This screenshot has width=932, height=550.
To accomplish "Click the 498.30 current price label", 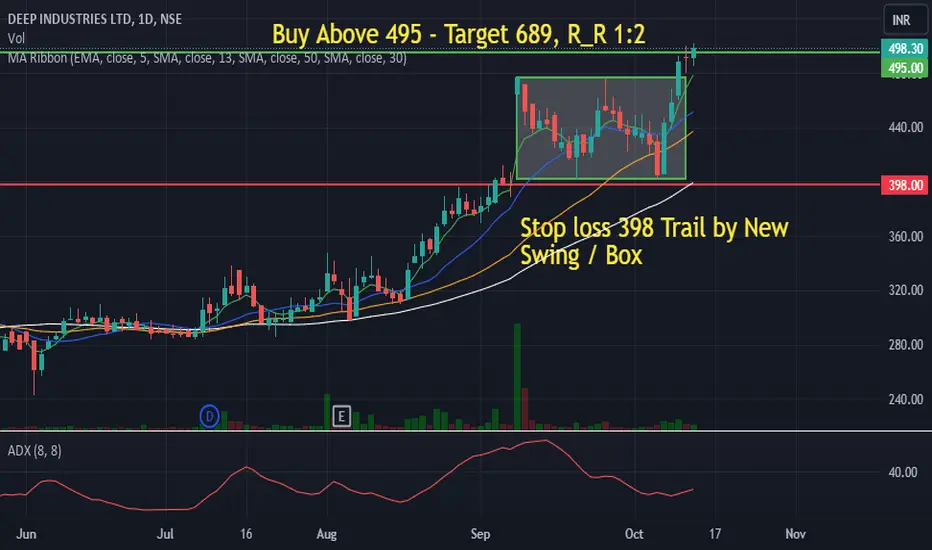I will pyautogui.click(x=905, y=49).
